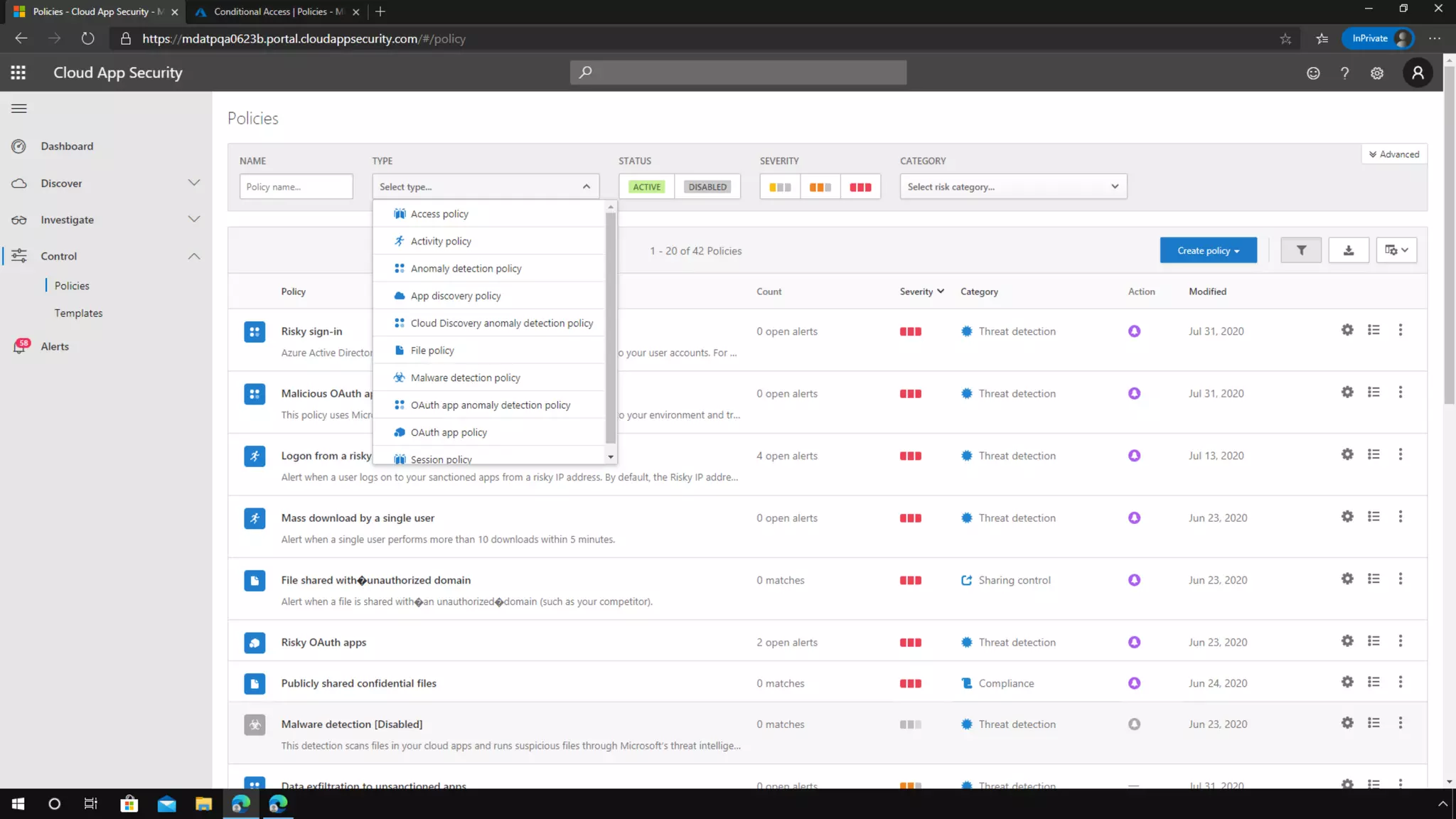Select Activity policy in the type dropdown
The height and width of the screenshot is (819, 1456).
tap(440, 241)
